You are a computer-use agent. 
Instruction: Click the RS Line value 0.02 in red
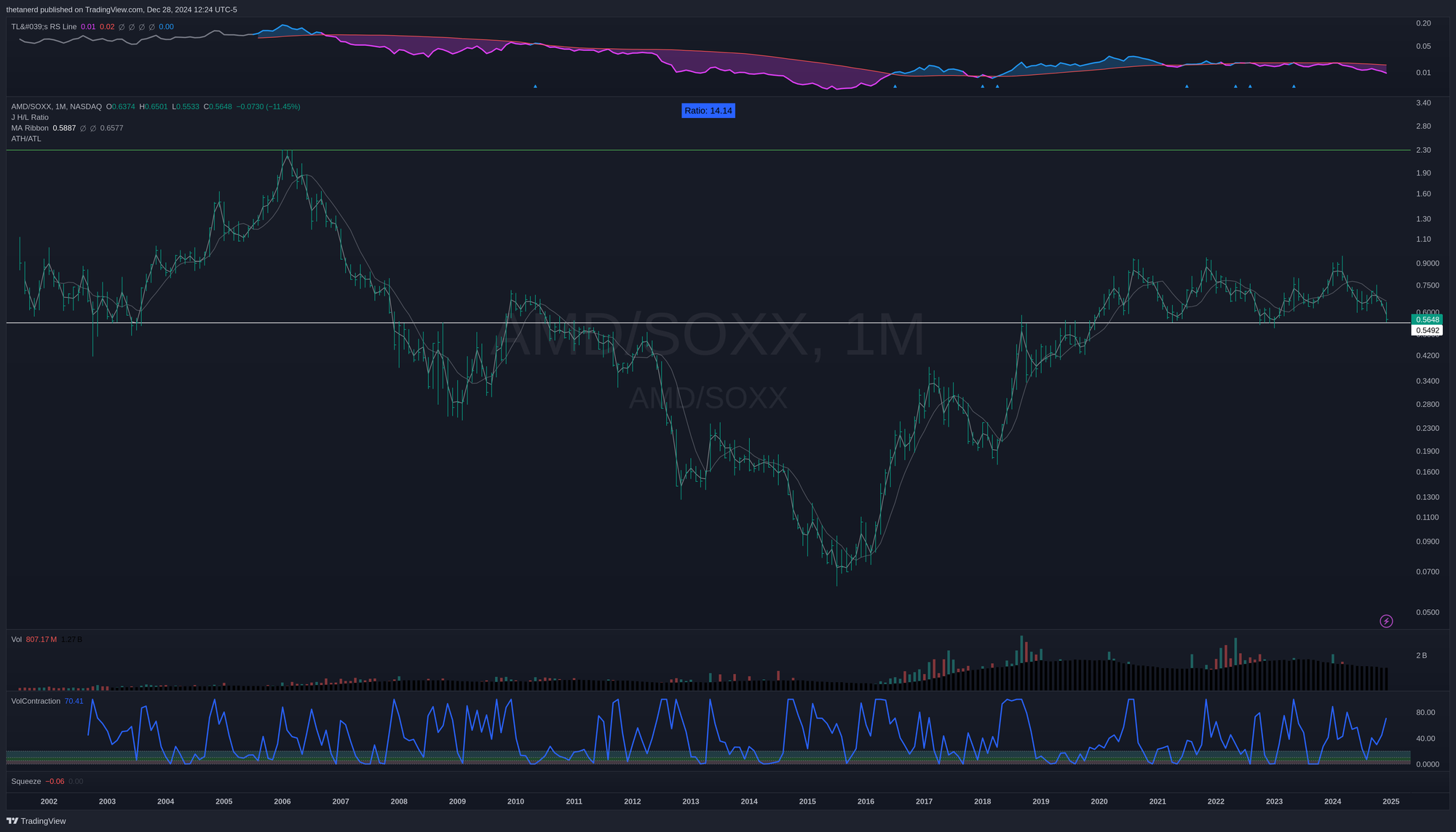[x=107, y=27]
